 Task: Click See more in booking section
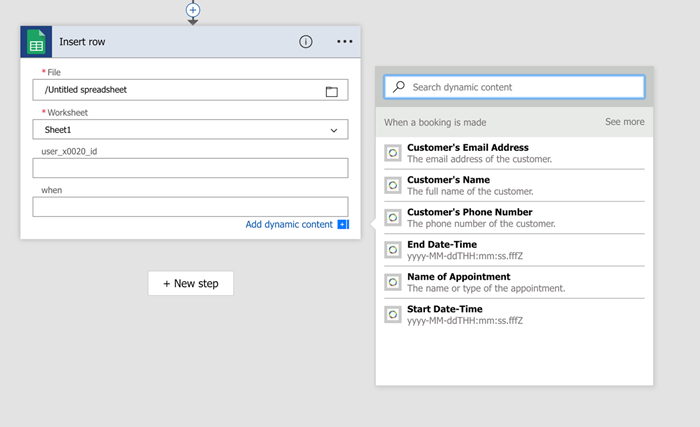coord(624,122)
